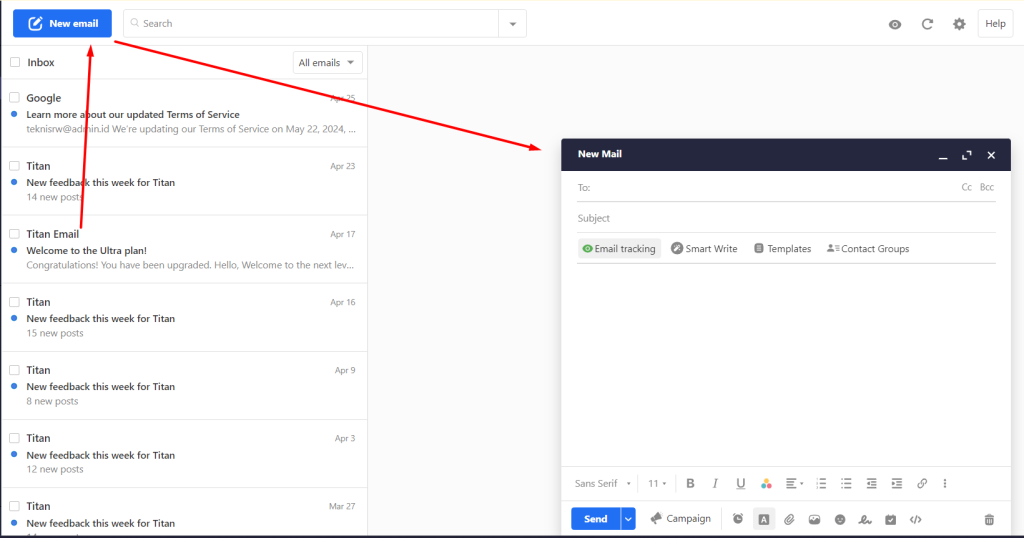
Task: Open the Sans Serif font dropdown
Action: point(602,484)
